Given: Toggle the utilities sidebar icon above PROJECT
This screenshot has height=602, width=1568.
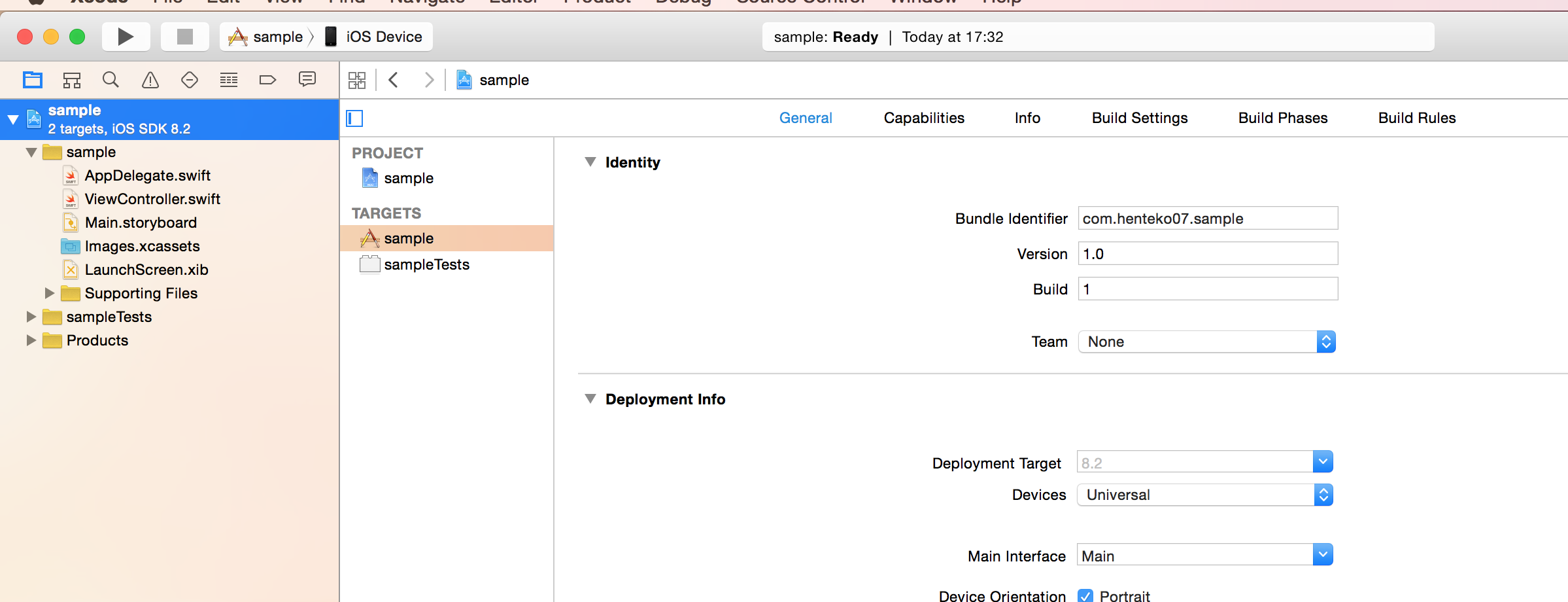Looking at the screenshot, I should (x=354, y=118).
